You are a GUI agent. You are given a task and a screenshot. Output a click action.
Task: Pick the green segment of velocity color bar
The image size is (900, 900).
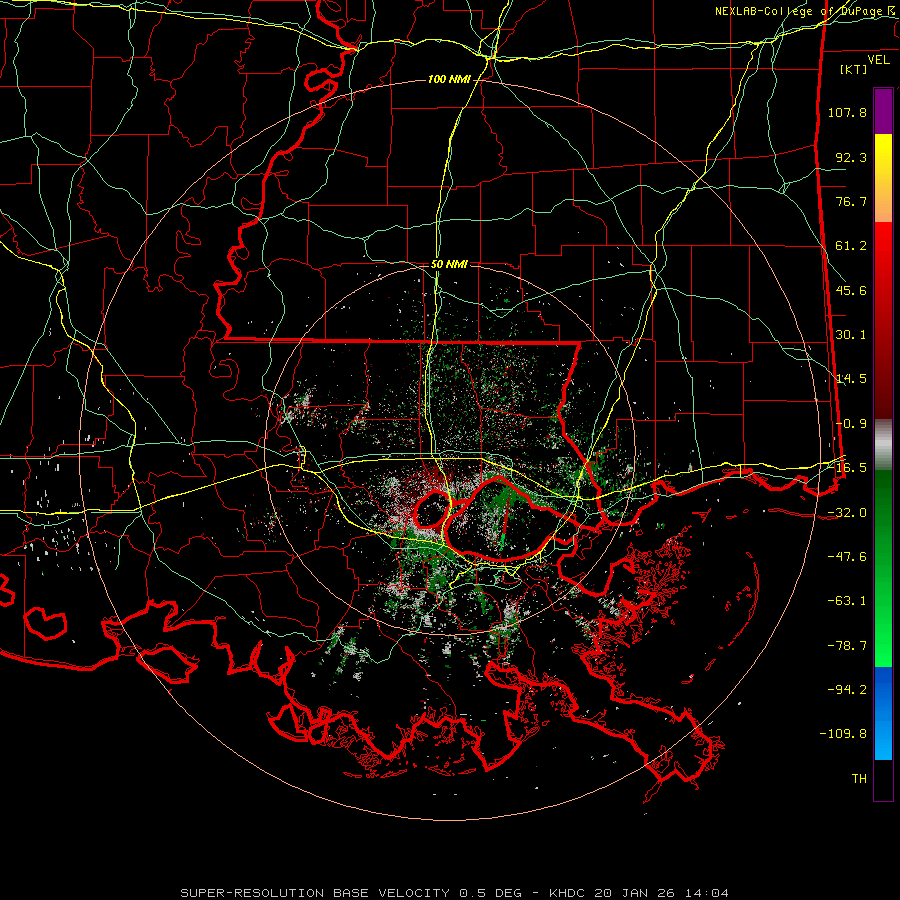click(x=883, y=568)
